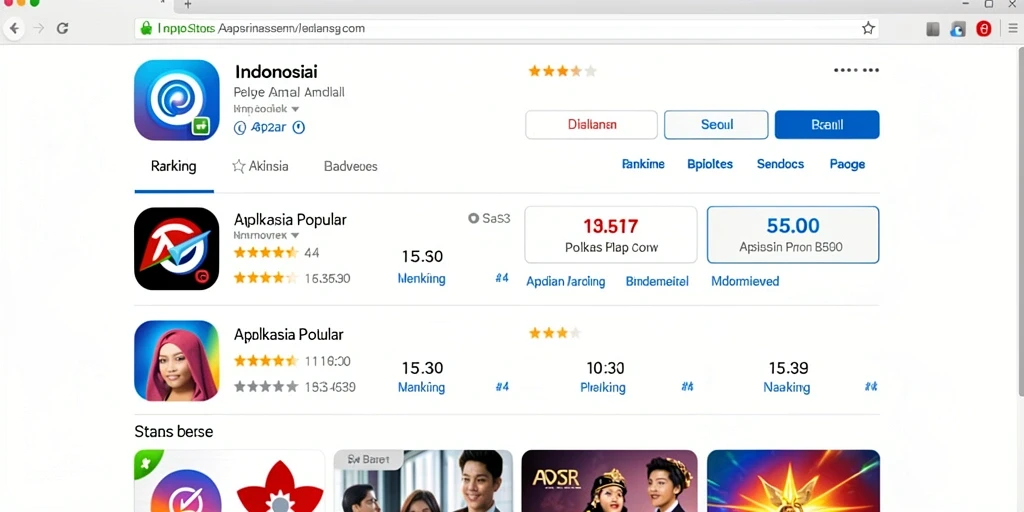Click the Diallanen button

pos(592,125)
